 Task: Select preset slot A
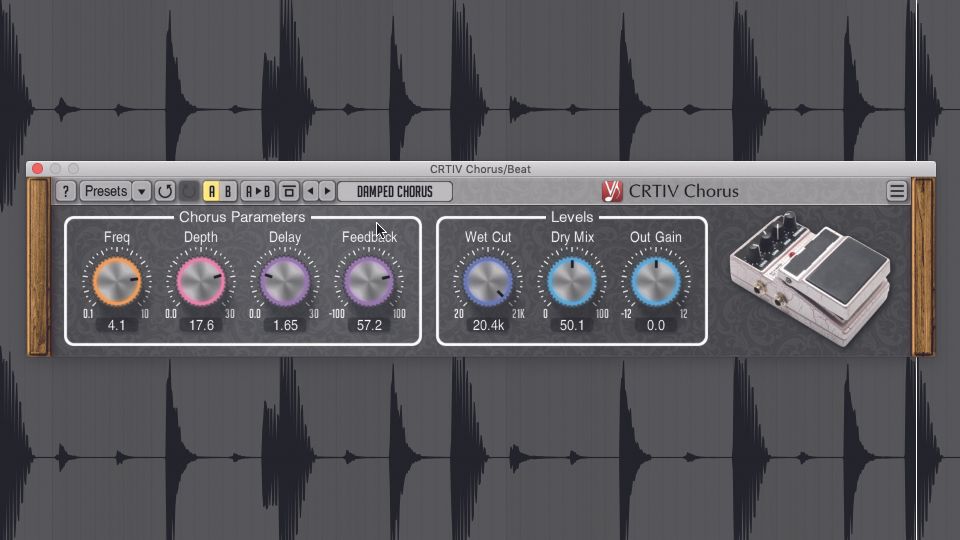pos(212,192)
